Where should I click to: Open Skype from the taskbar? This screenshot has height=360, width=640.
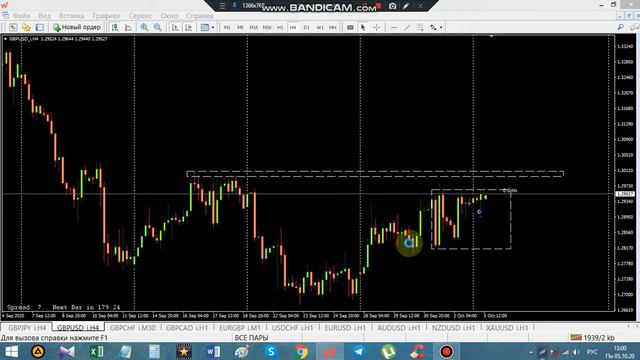pyautogui.click(x=271, y=351)
